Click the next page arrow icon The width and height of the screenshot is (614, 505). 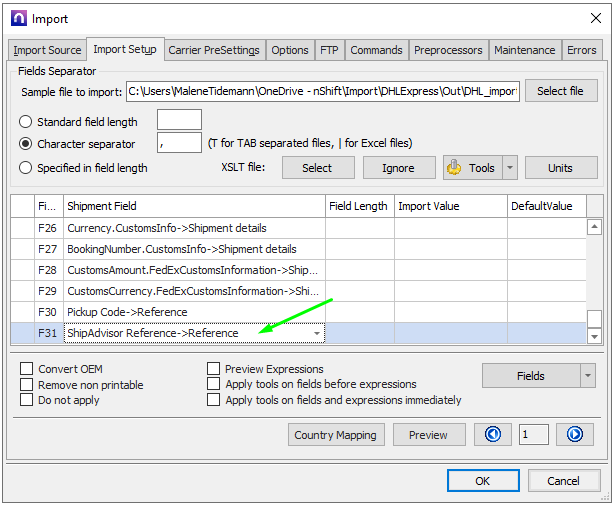[x=574, y=434]
